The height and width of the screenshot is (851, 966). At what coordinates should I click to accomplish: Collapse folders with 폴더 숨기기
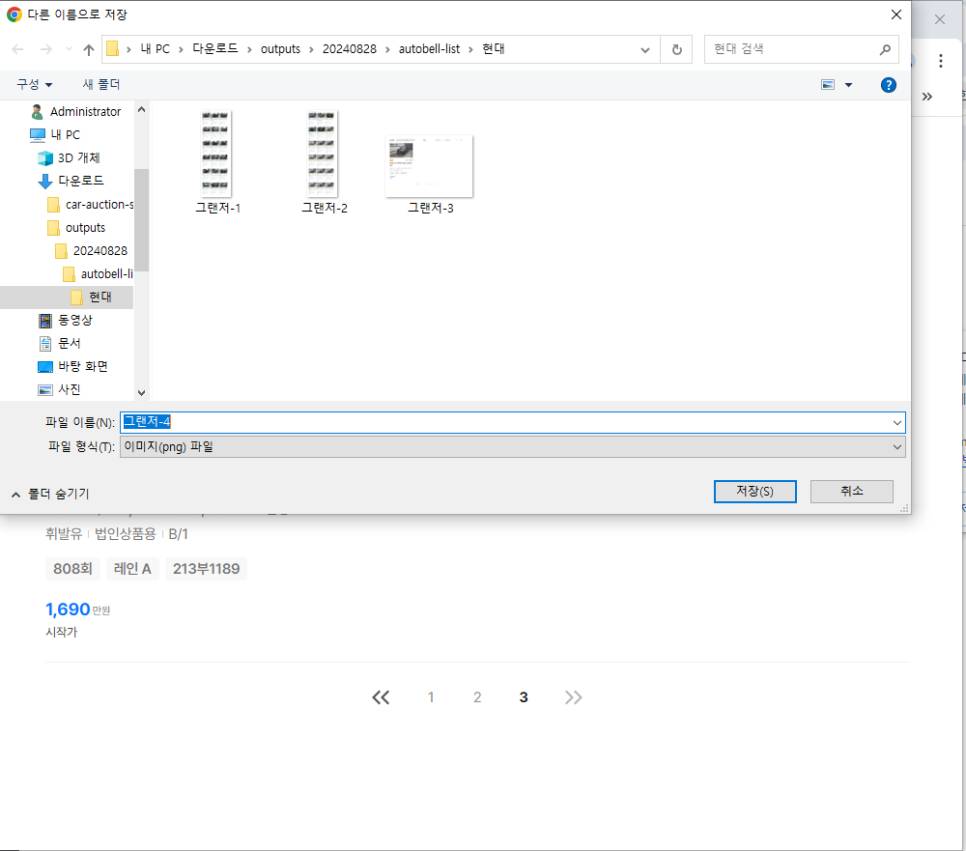point(50,494)
